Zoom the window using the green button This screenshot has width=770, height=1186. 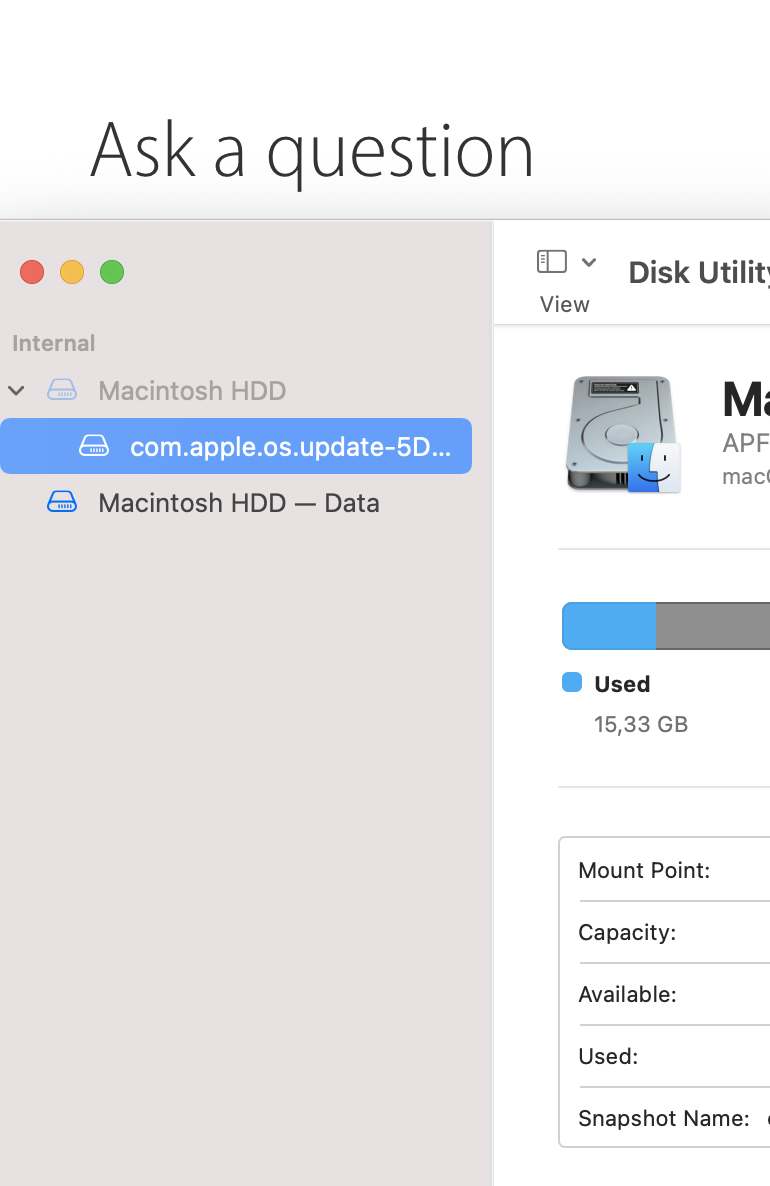coord(112,272)
